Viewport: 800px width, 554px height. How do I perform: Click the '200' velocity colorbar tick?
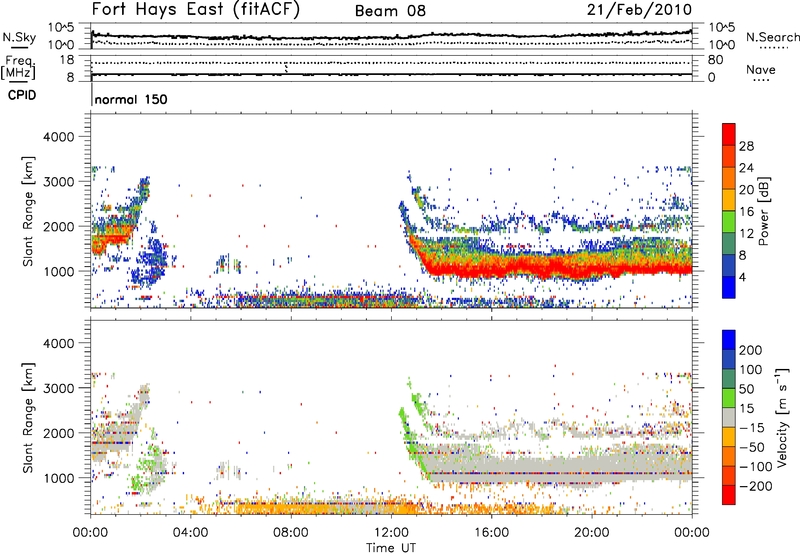tap(751, 350)
